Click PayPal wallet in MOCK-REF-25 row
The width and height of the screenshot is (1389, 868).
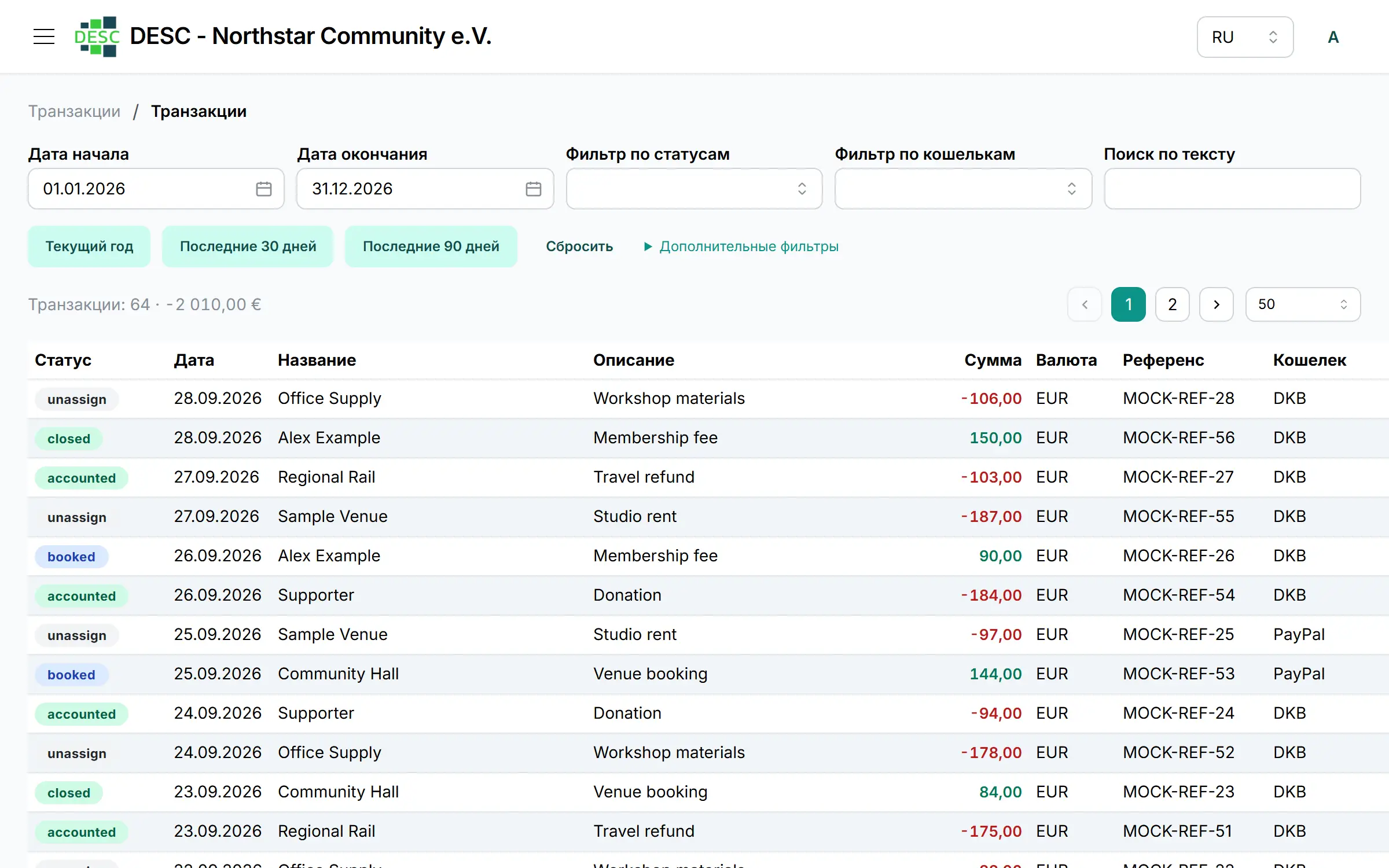[x=1299, y=634]
